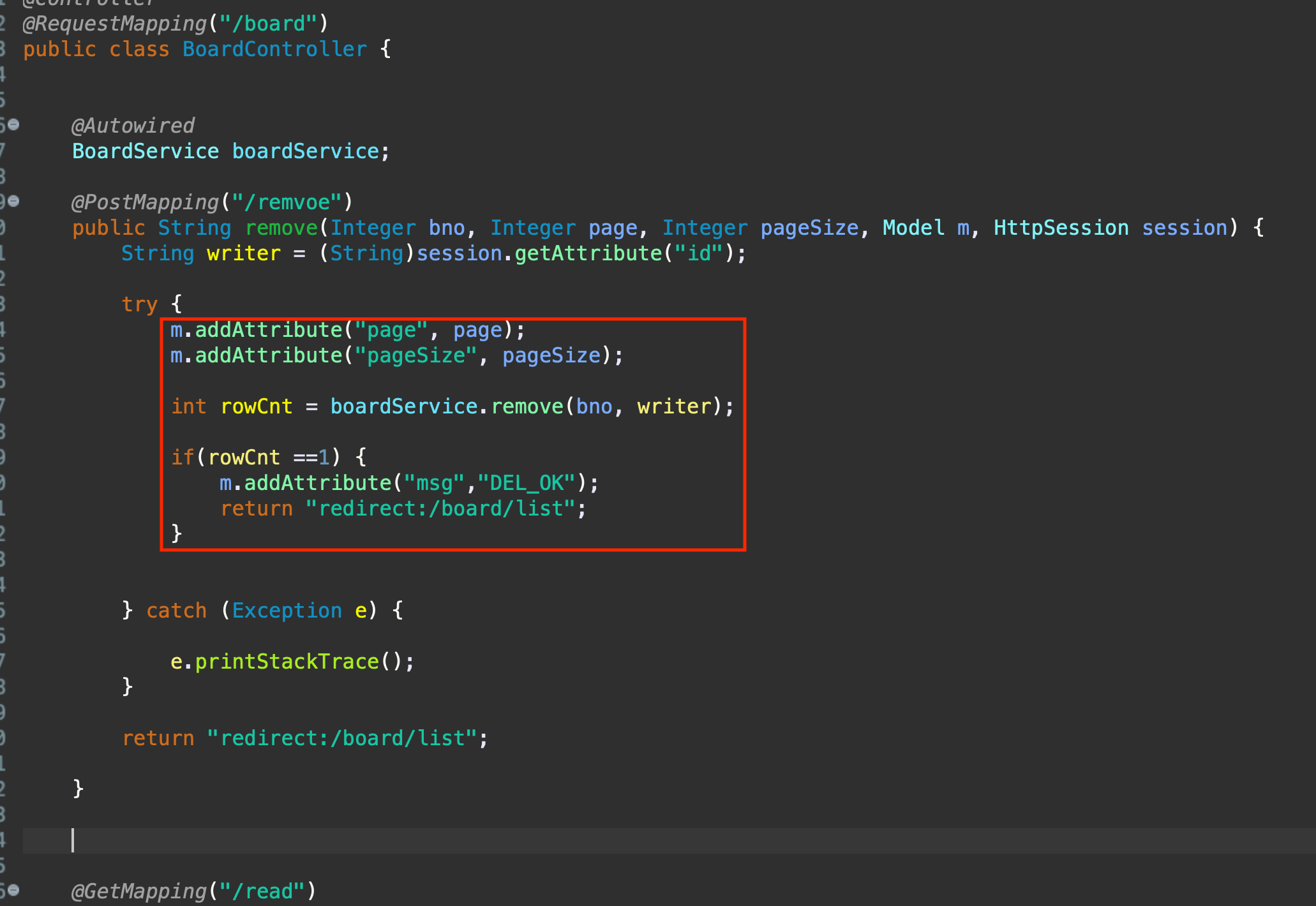Collapse the fold marker beside @Autowired
1316x906 pixels.
(13, 124)
